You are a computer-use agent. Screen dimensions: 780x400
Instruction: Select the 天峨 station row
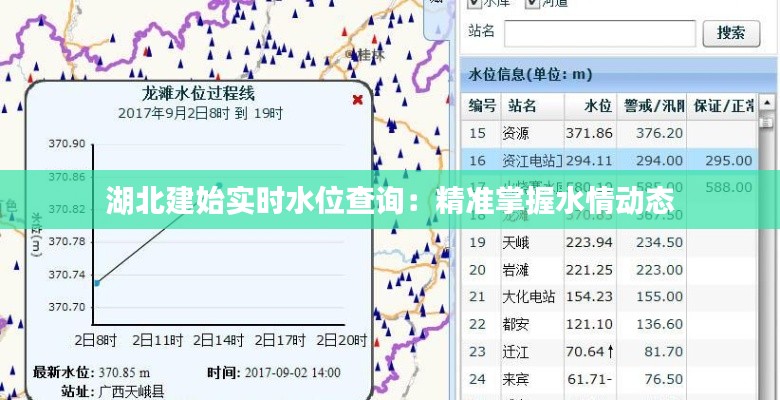point(609,243)
